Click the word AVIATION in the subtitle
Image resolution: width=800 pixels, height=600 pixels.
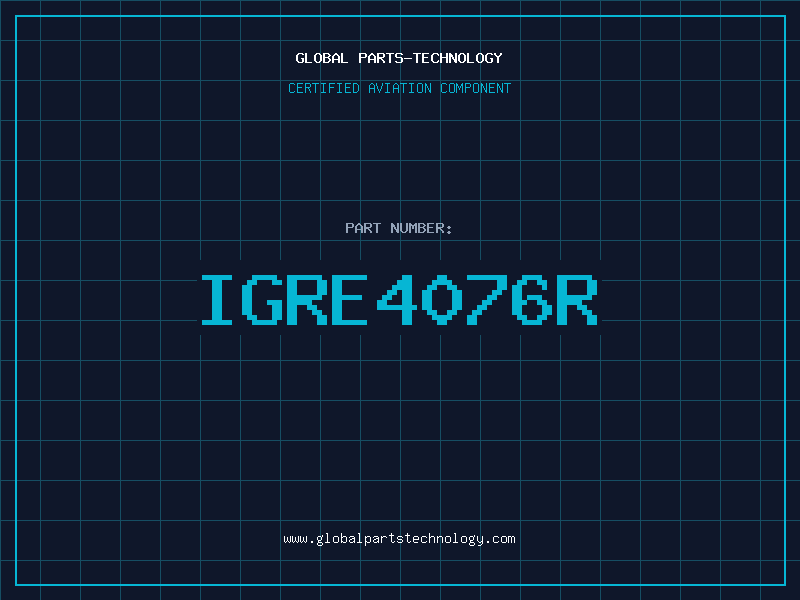(x=399, y=88)
